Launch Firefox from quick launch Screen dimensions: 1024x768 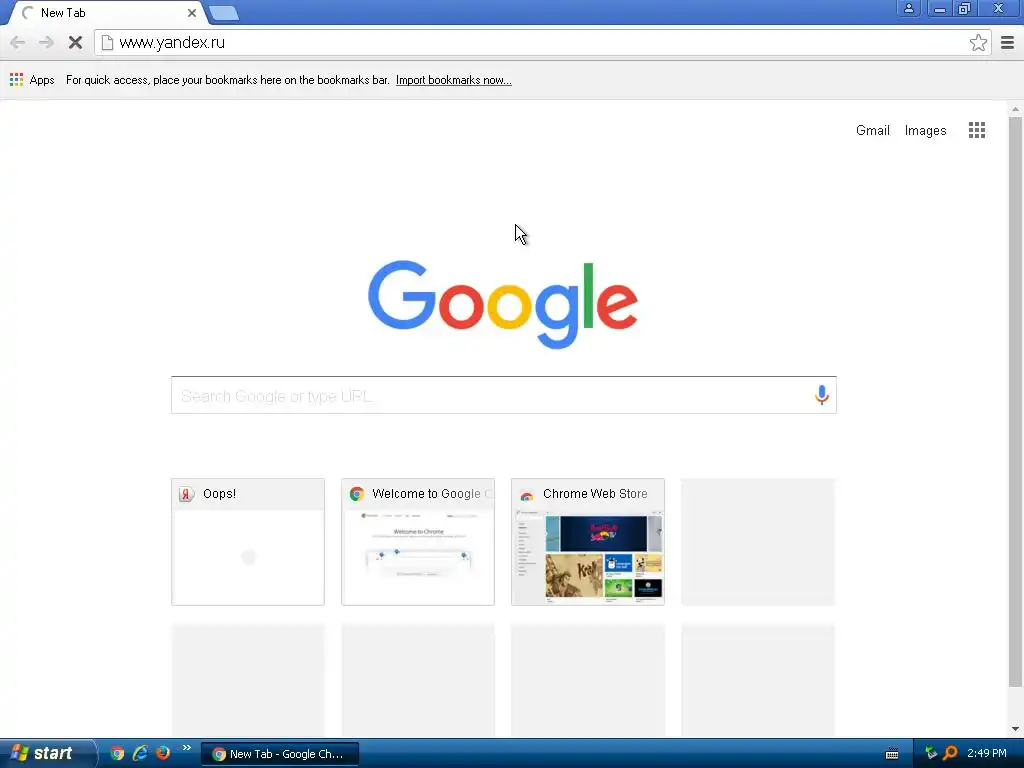click(x=163, y=753)
